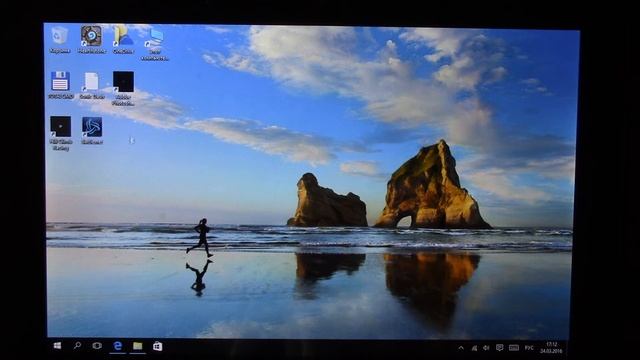Open taskbar search magnifier
Screen dimensions: 640x360
[77, 346]
